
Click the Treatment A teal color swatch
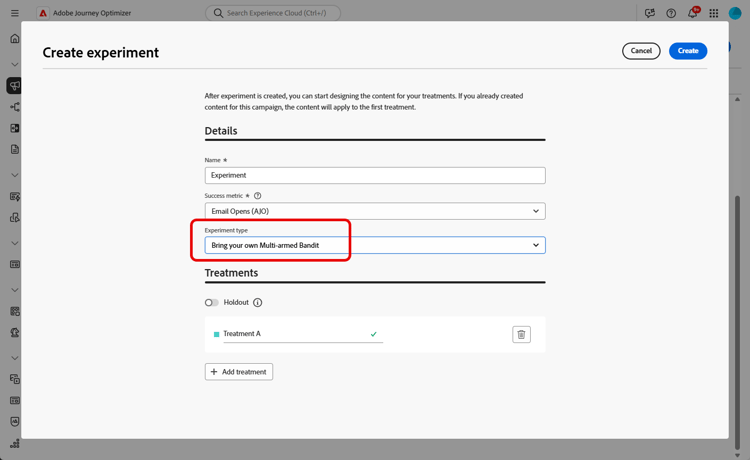click(216, 334)
